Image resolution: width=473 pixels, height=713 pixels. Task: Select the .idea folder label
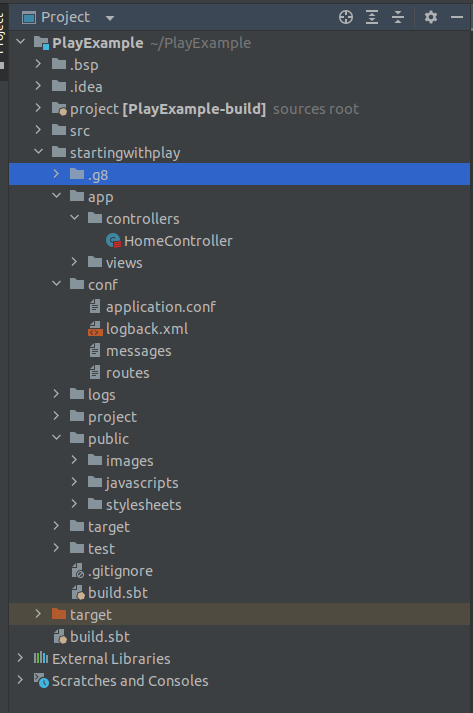(x=86, y=87)
